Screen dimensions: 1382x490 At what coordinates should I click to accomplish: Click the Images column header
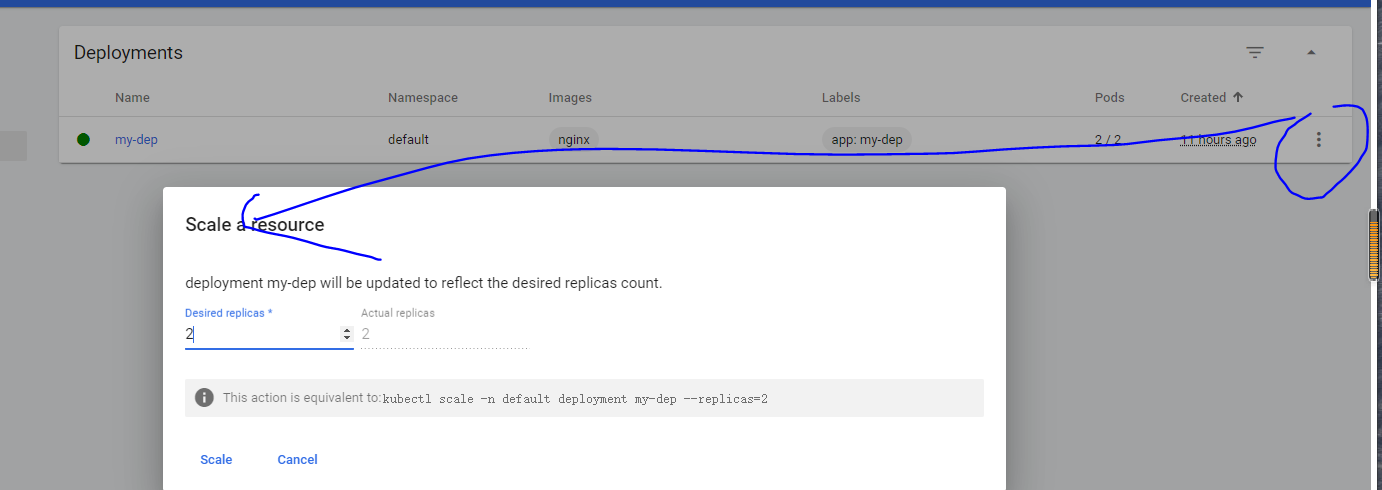pyautogui.click(x=570, y=98)
